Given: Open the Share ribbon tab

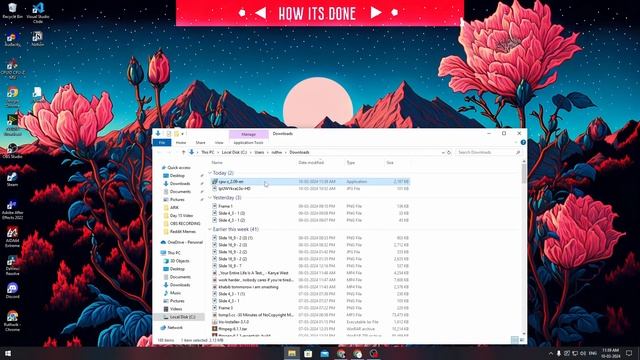Looking at the screenshot, I should coord(200,142).
